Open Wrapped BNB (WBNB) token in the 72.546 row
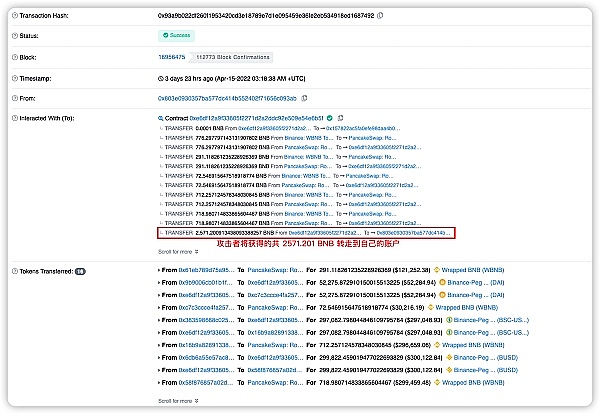This screenshot has width=600, height=414. coord(467,307)
